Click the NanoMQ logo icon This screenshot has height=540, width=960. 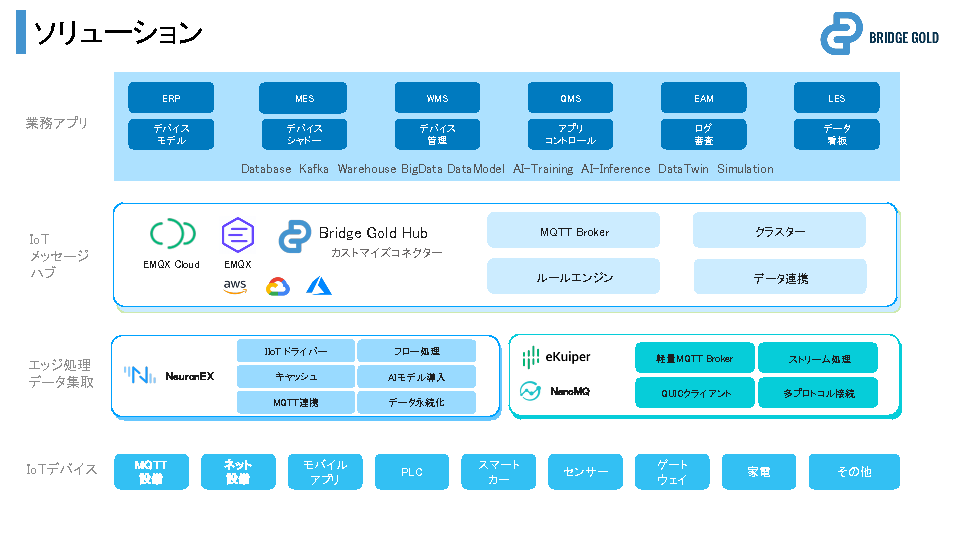531,391
